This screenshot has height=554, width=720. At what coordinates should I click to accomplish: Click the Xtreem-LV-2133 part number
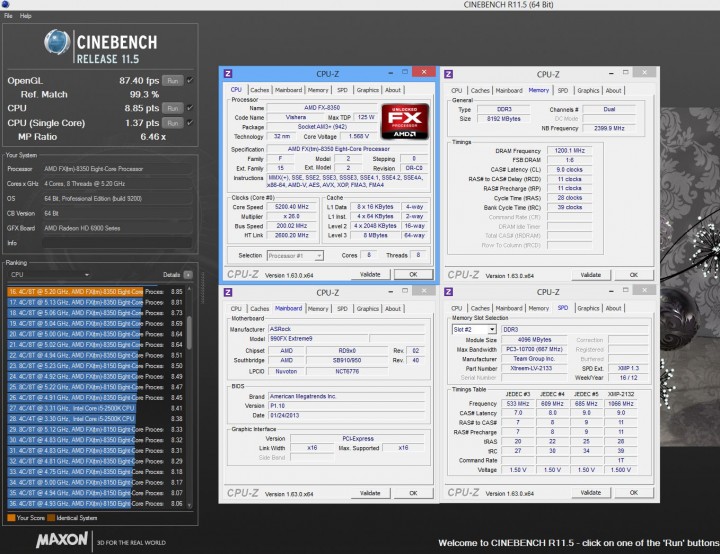pos(534,368)
